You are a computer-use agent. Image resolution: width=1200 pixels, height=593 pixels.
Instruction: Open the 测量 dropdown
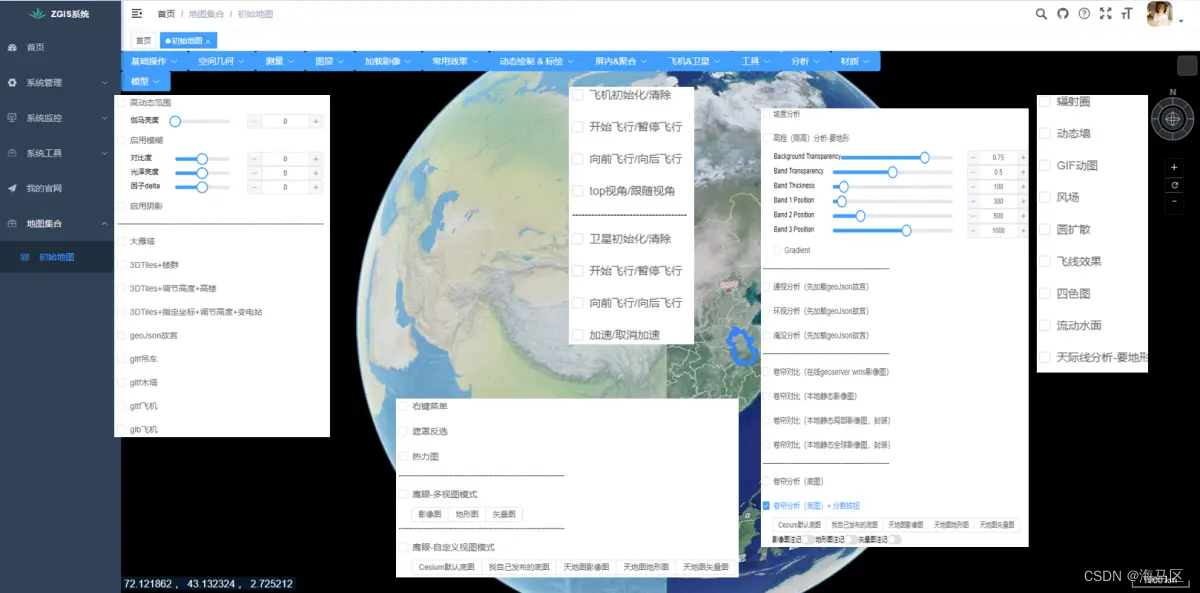point(279,61)
